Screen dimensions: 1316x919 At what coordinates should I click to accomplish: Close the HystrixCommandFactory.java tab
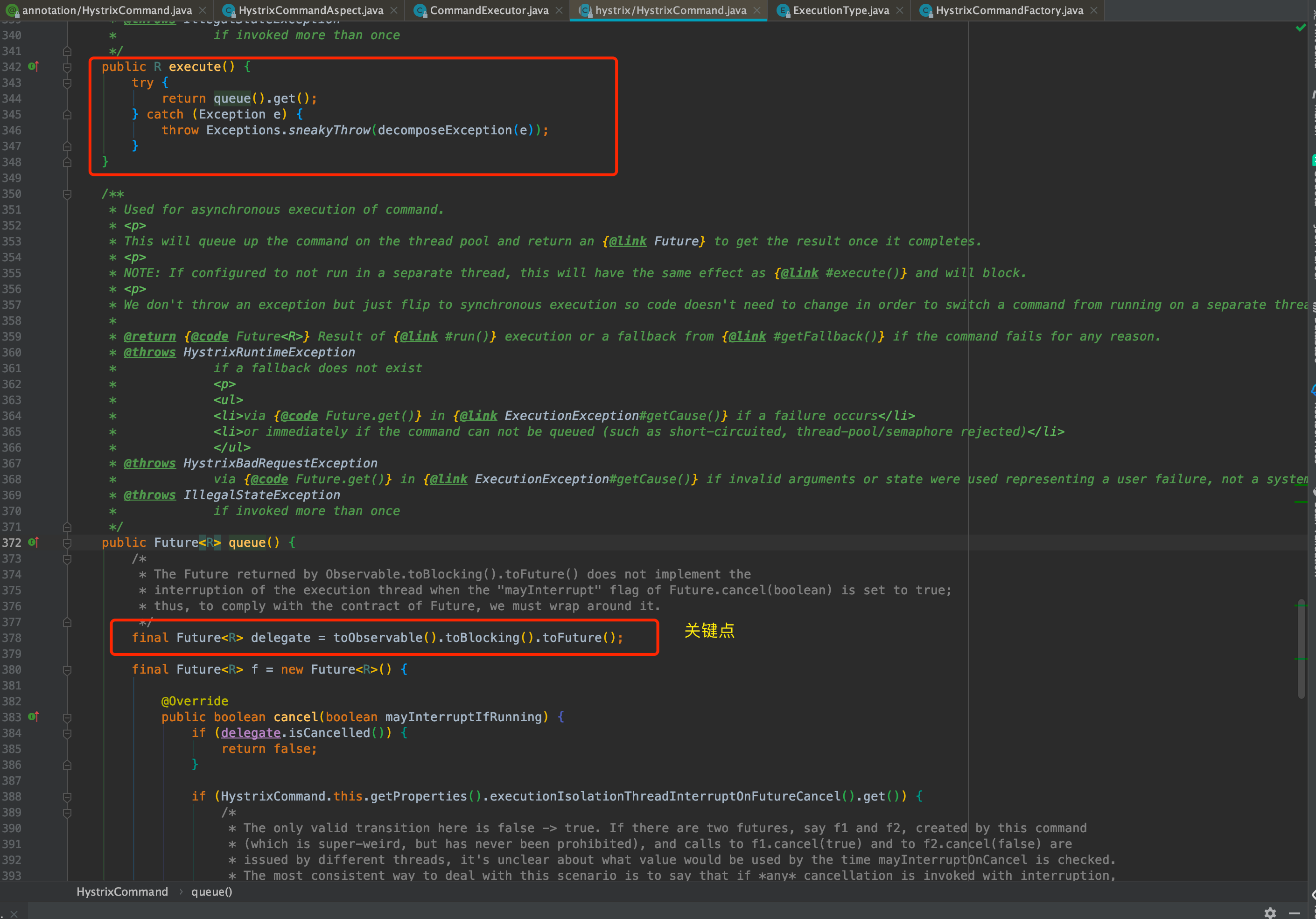click(x=1093, y=10)
